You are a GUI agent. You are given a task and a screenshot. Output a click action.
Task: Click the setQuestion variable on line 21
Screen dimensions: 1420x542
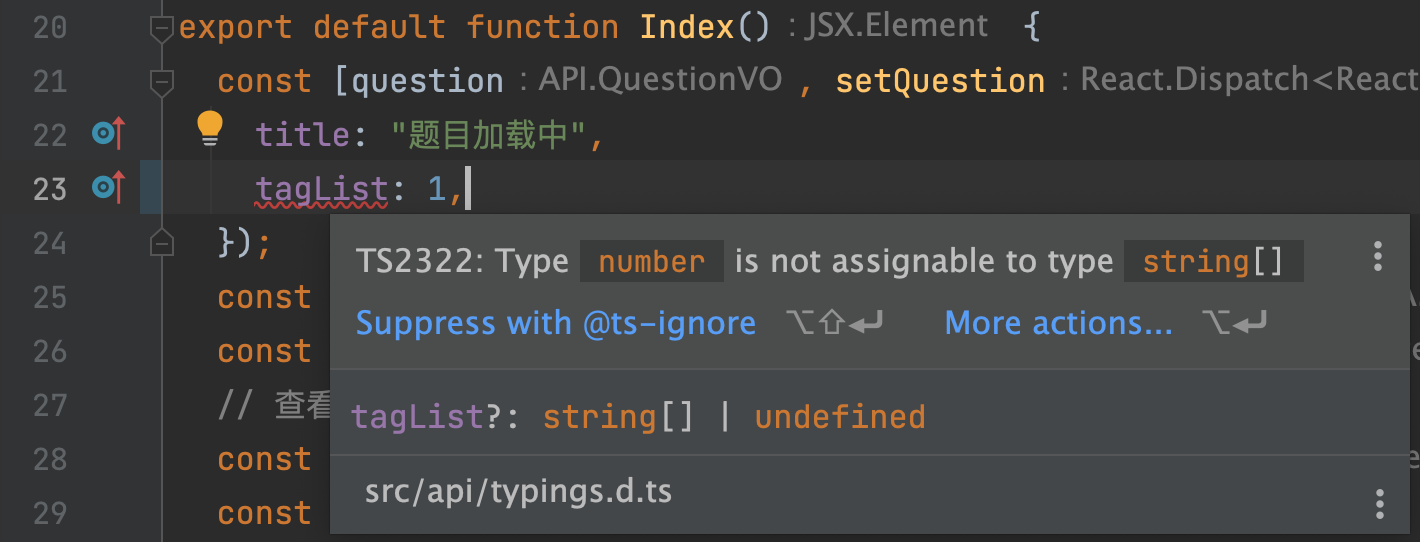(940, 81)
